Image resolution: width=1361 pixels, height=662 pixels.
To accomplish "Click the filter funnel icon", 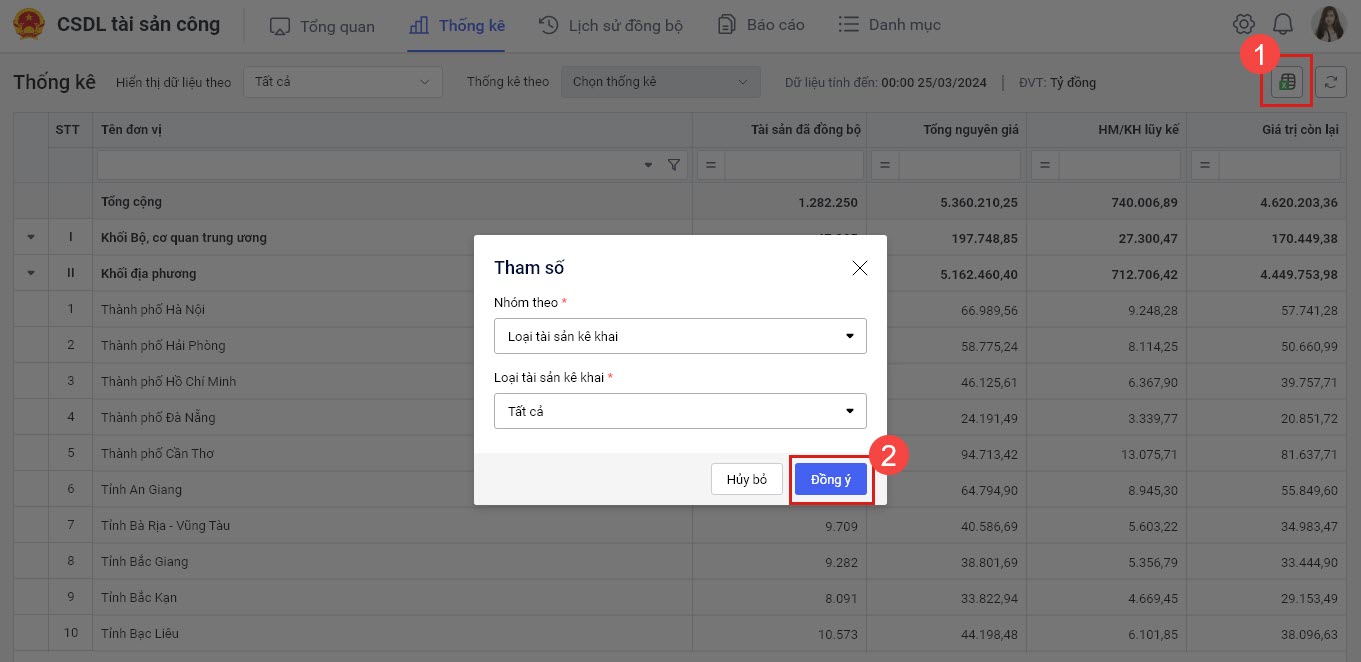I will tap(674, 165).
